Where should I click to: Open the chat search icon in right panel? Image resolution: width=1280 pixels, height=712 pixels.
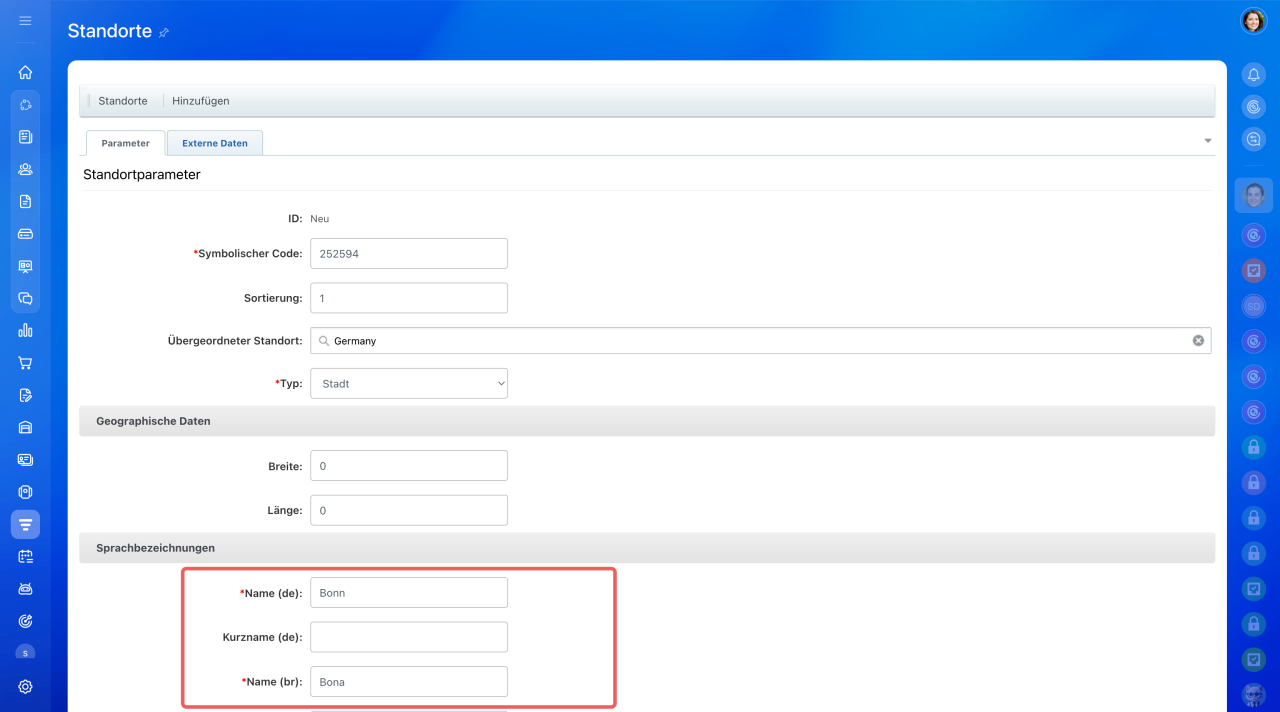pos(1254,139)
